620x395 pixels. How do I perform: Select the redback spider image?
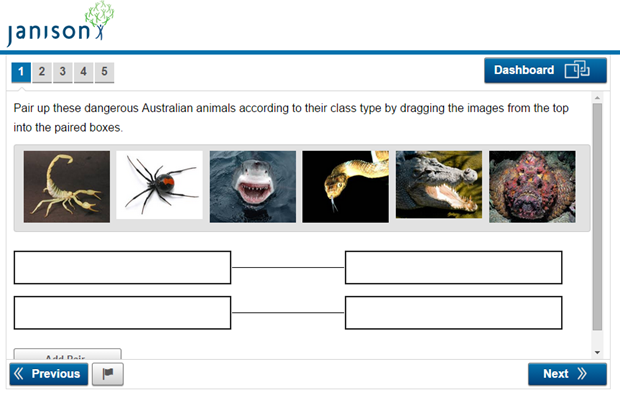160,185
